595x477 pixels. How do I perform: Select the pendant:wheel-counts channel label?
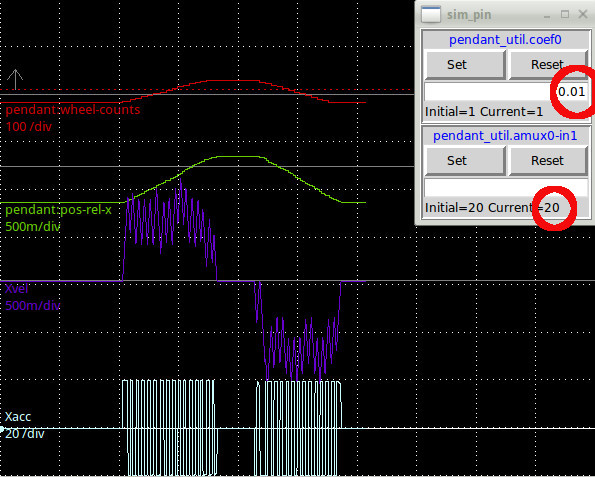point(72,110)
